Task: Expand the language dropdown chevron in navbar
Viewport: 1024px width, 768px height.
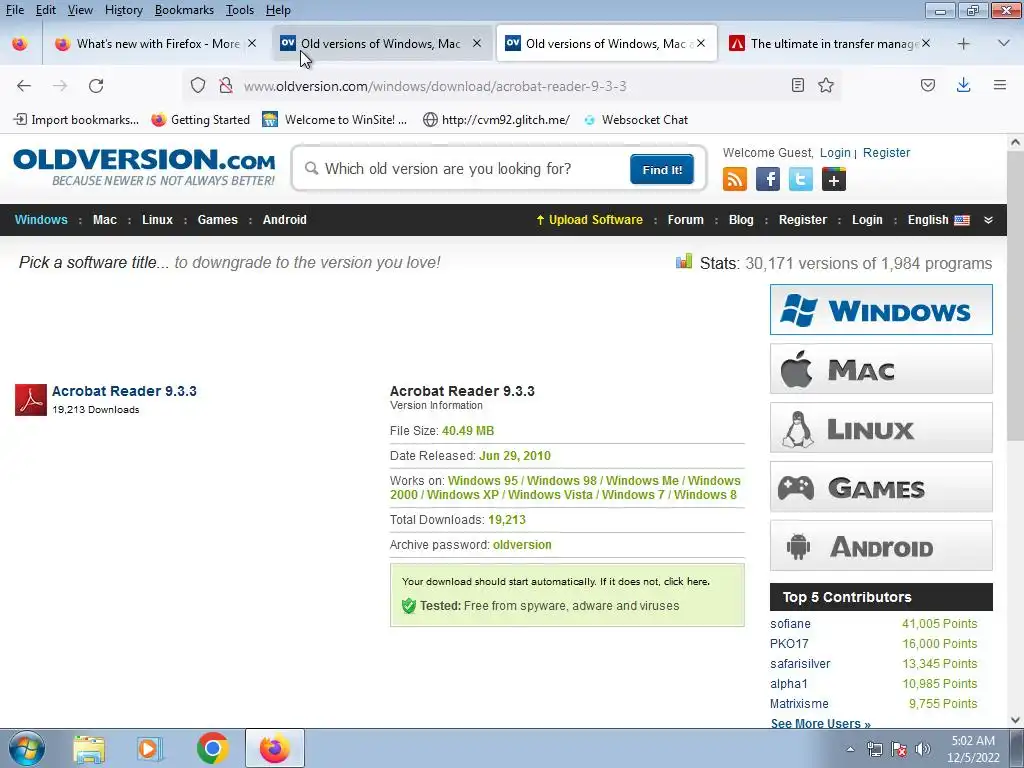Action: [x=989, y=220]
